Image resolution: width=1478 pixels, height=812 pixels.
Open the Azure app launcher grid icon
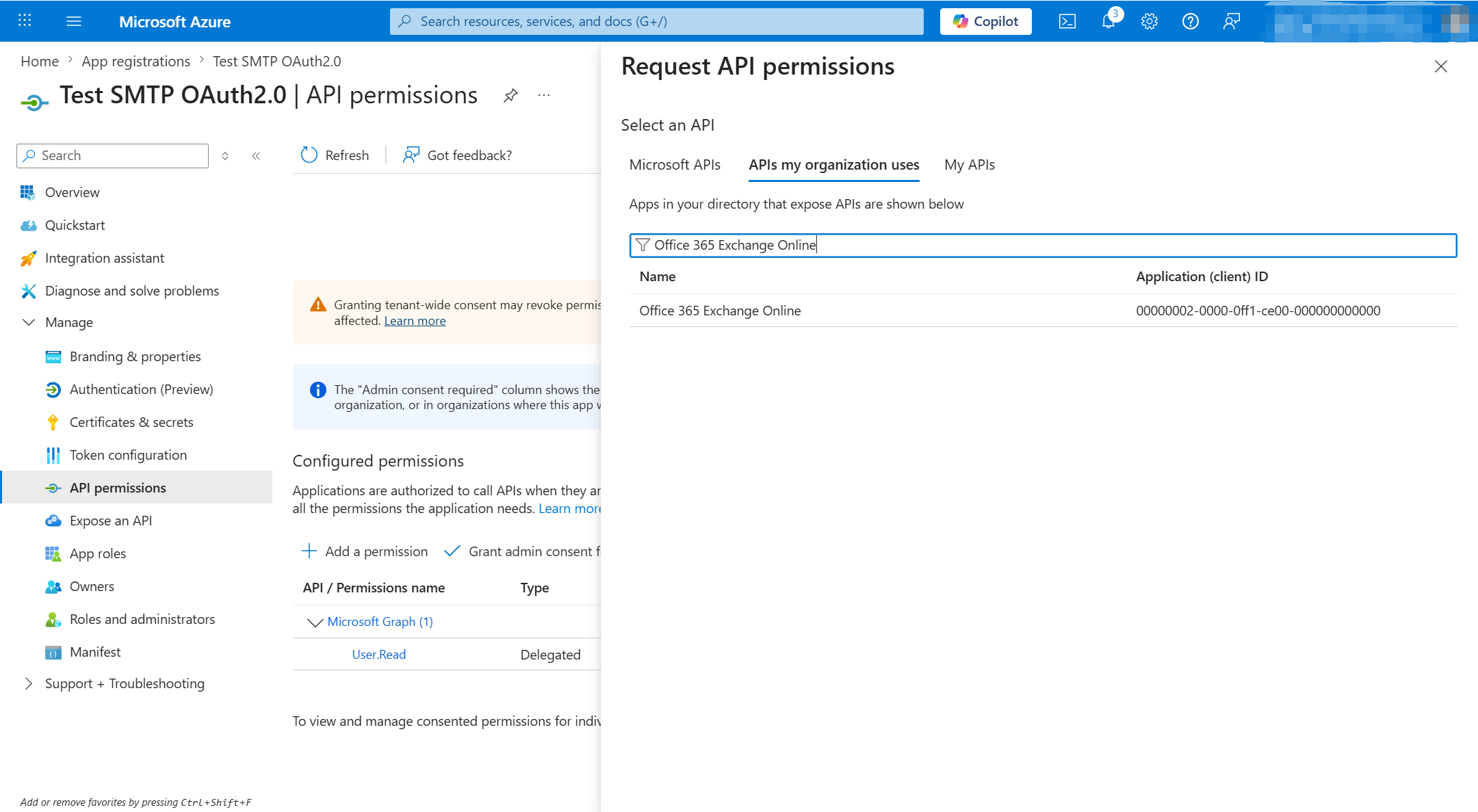[x=25, y=21]
